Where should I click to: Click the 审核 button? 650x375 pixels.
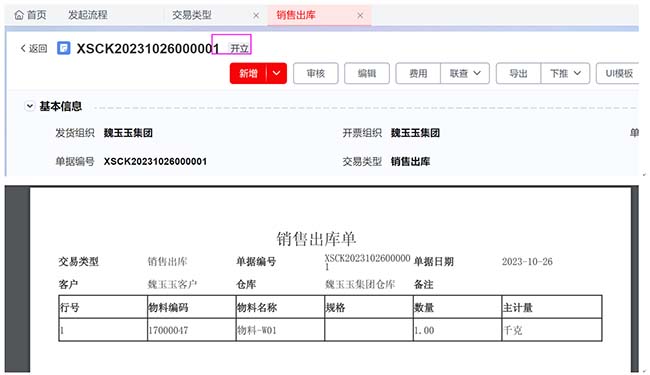click(x=316, y=73)
